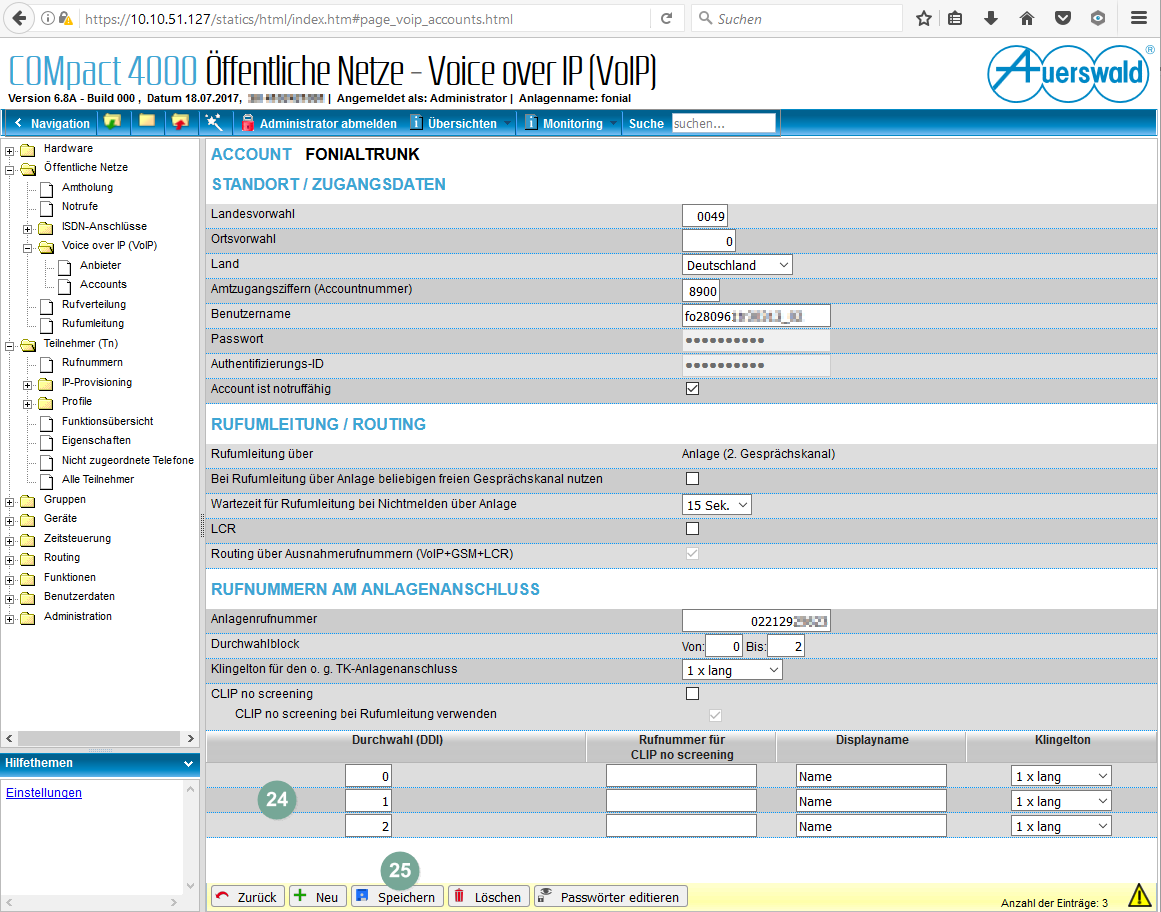Open the magic wand wizard icon

(214, 122)
